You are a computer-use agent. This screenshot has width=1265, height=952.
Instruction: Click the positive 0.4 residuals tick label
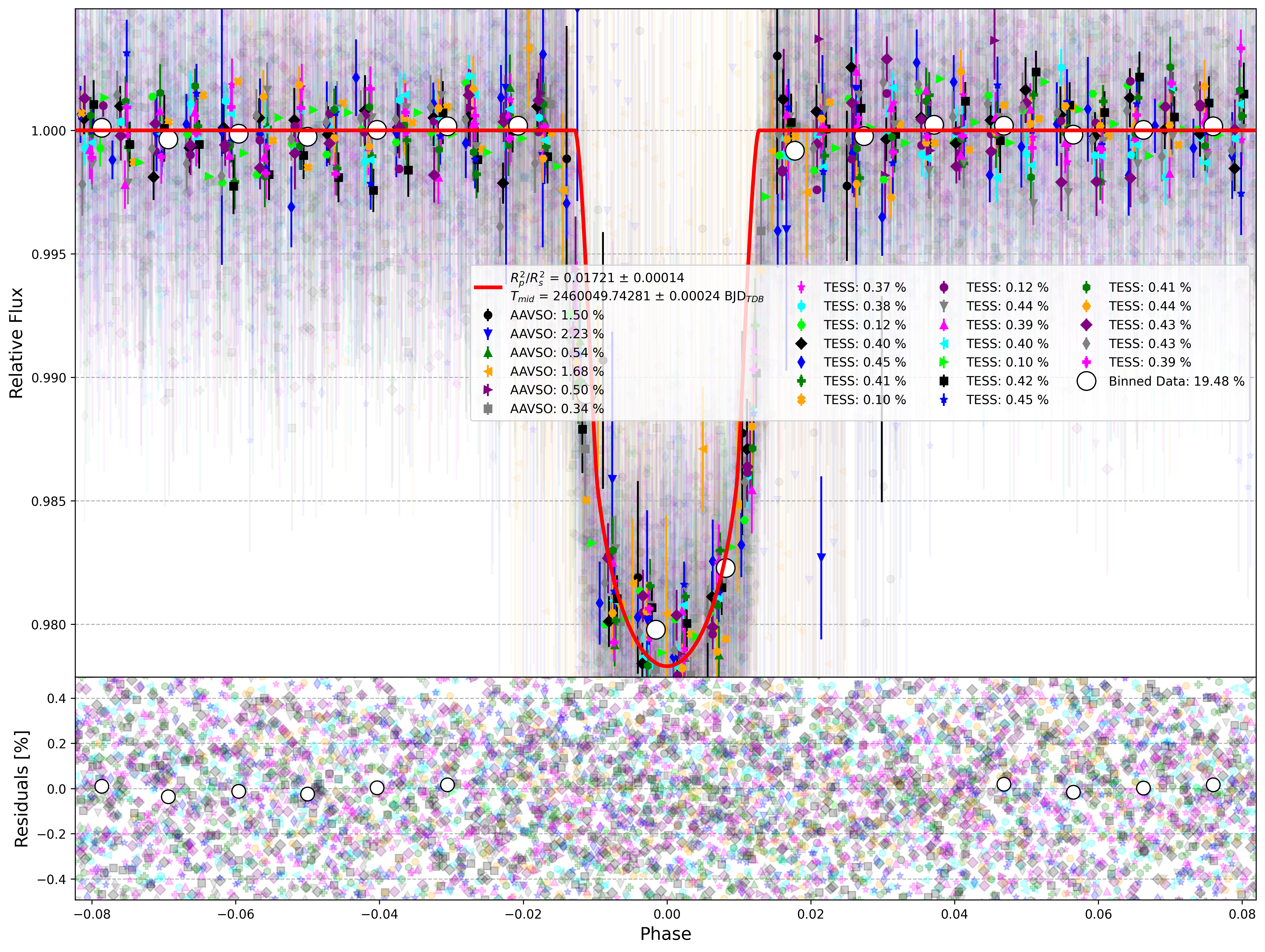click(56, 698)
